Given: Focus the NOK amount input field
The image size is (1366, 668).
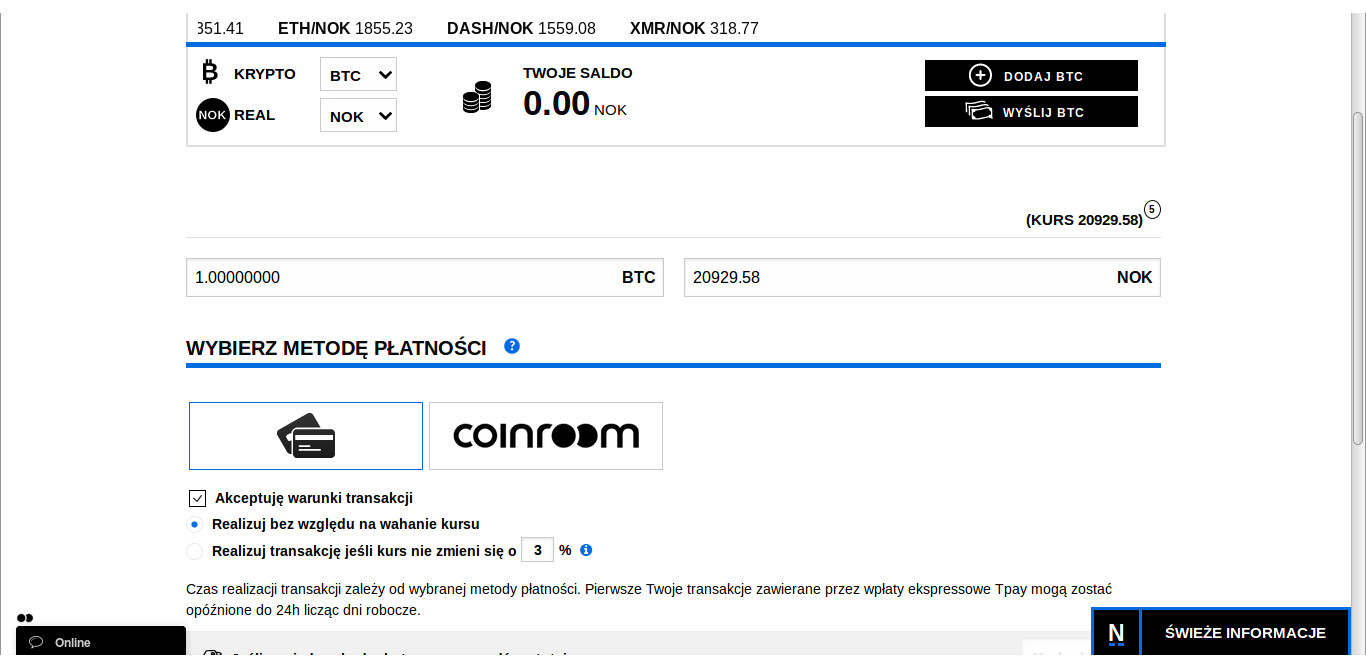Looking at the screenshot, I should (922, 278).
